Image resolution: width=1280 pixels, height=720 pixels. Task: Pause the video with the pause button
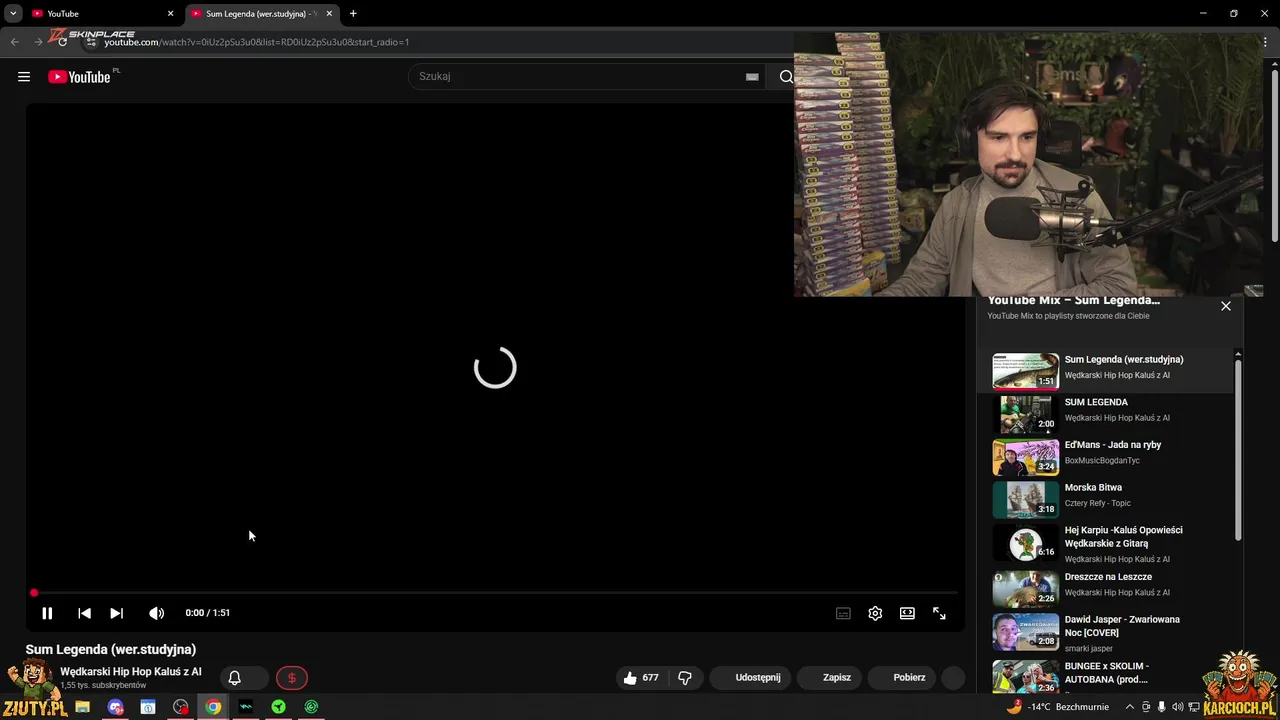pyautogui.click(x=47, y=613)
